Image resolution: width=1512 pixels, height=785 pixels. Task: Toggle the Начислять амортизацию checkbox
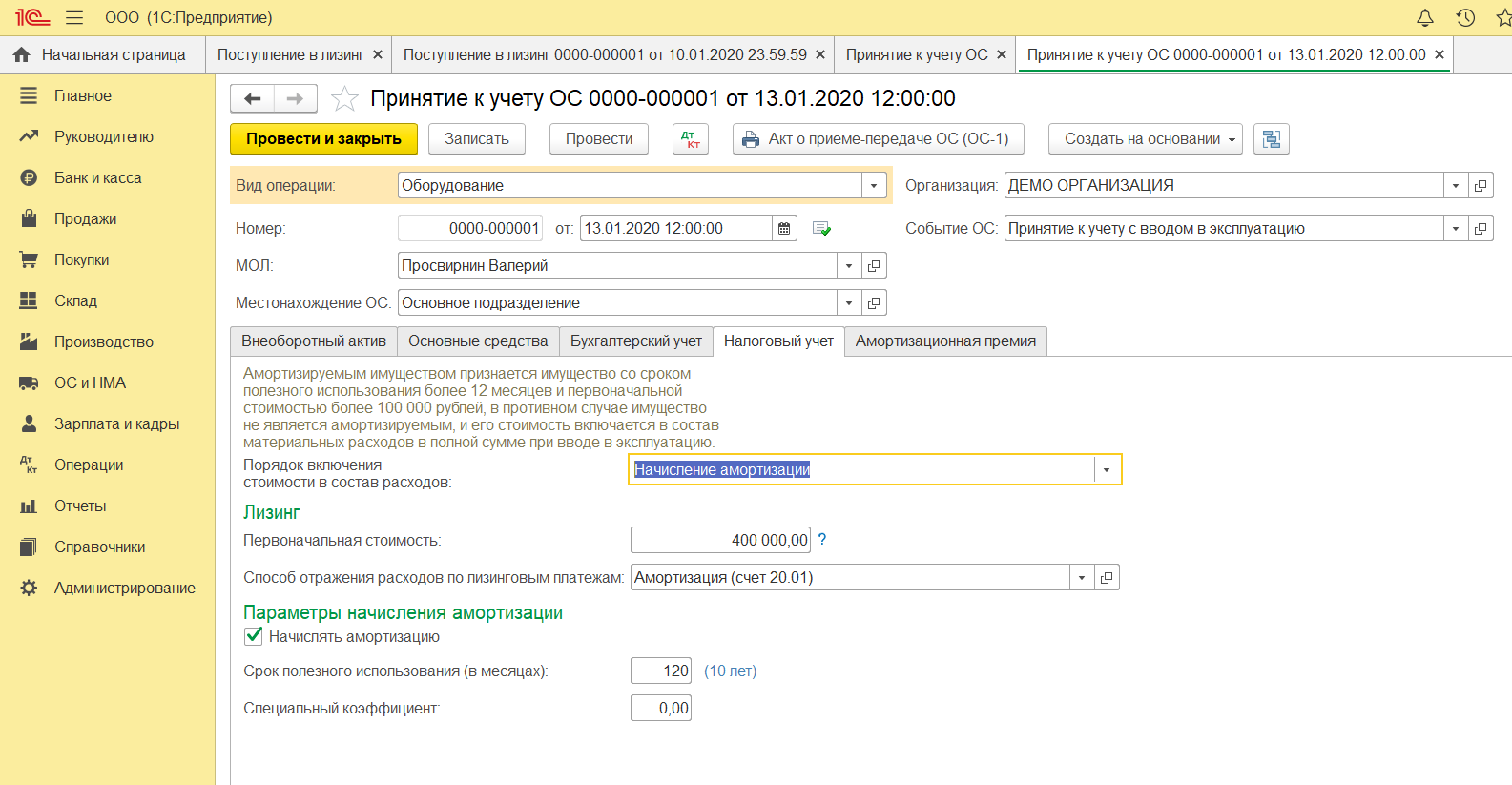pyautogui.click(x=255, y=636)
